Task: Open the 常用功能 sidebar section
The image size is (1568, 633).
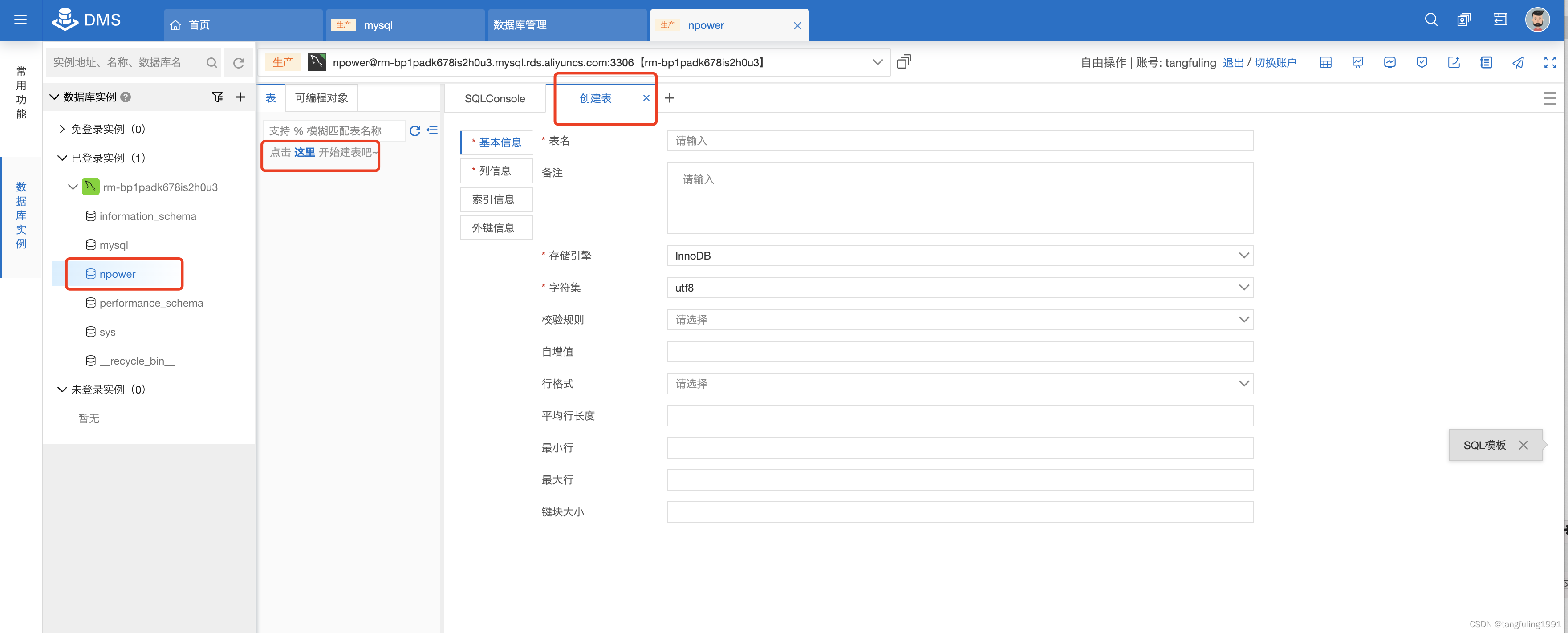Action: (21, 93)
